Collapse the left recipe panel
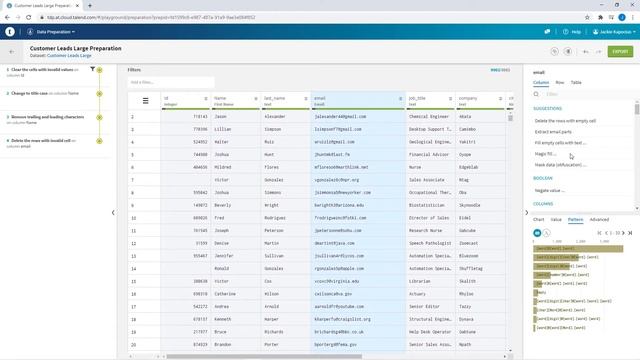The height and width of the screenshot is (360, 640). (113, 213)
